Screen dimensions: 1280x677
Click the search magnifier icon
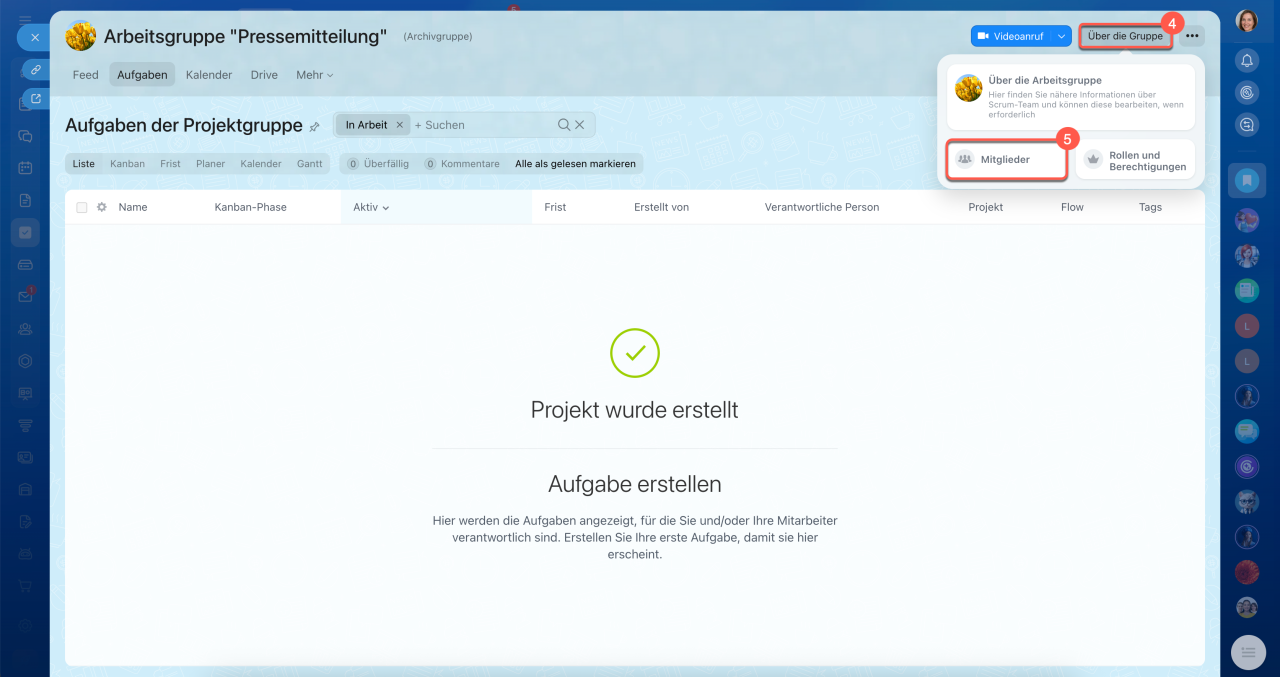point(564,125)
